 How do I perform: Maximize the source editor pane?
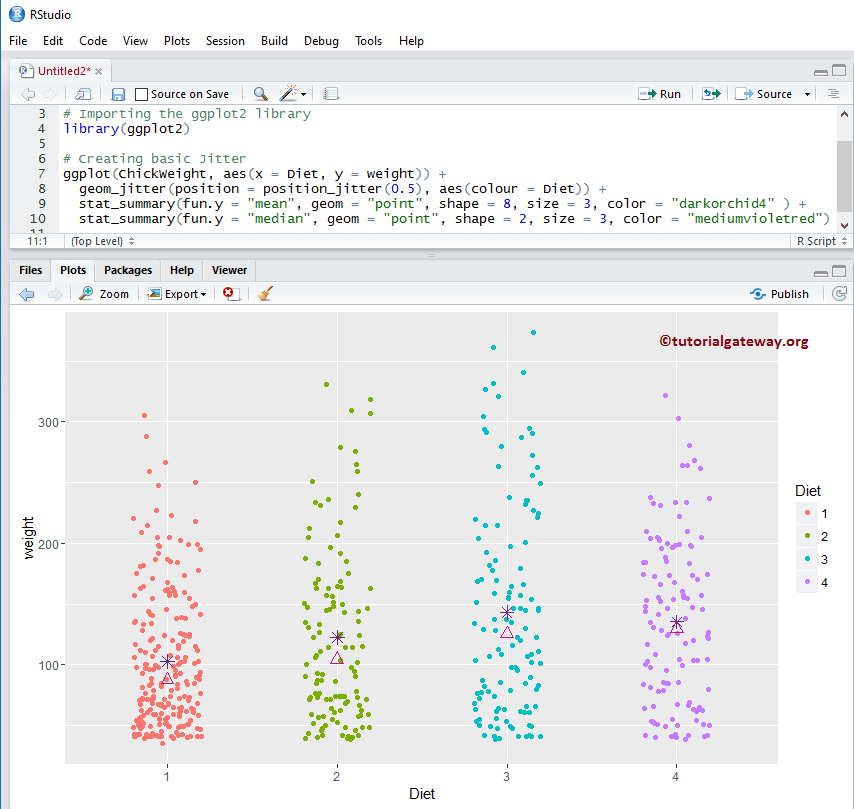[x=839, y=71]
